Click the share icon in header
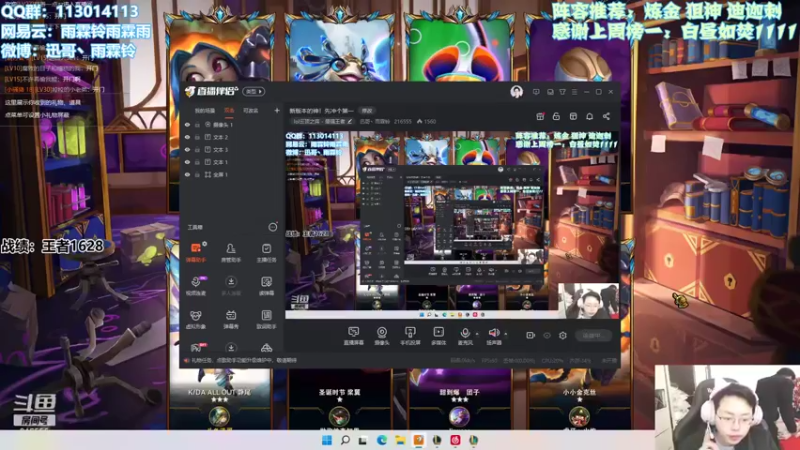Viewport: 800px width, 450px height. pos(606,116)
